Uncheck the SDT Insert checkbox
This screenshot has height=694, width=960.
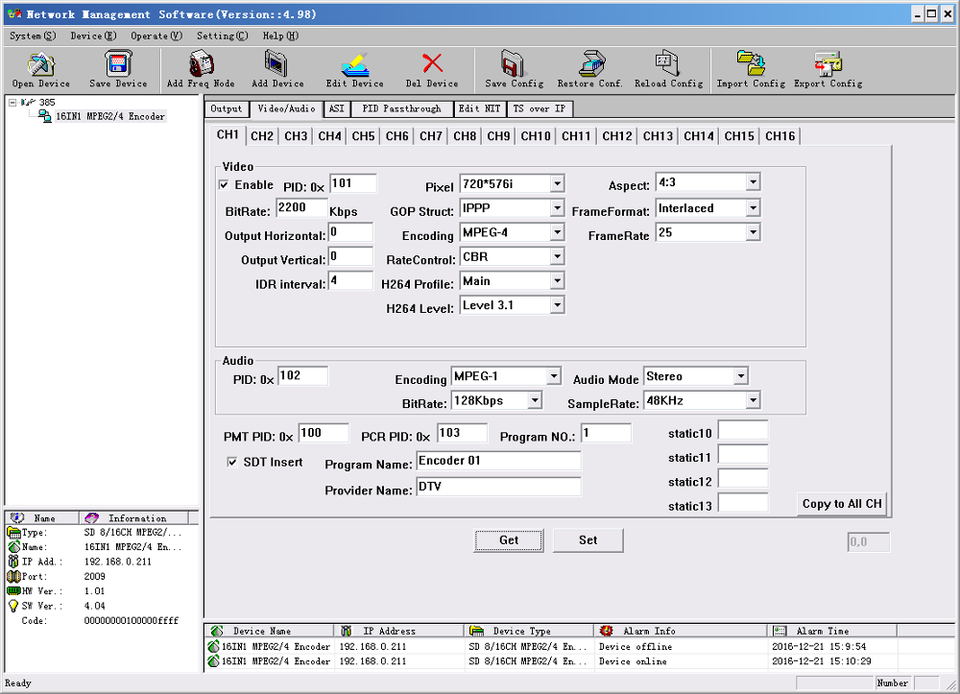pyautogui.click(x=233, y=462)
